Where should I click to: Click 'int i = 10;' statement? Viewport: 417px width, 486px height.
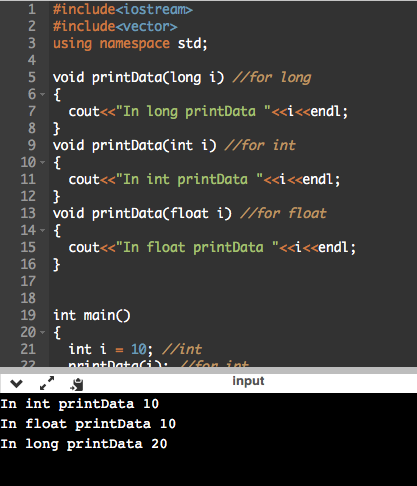pyautogui.click(x=111, y=349)
